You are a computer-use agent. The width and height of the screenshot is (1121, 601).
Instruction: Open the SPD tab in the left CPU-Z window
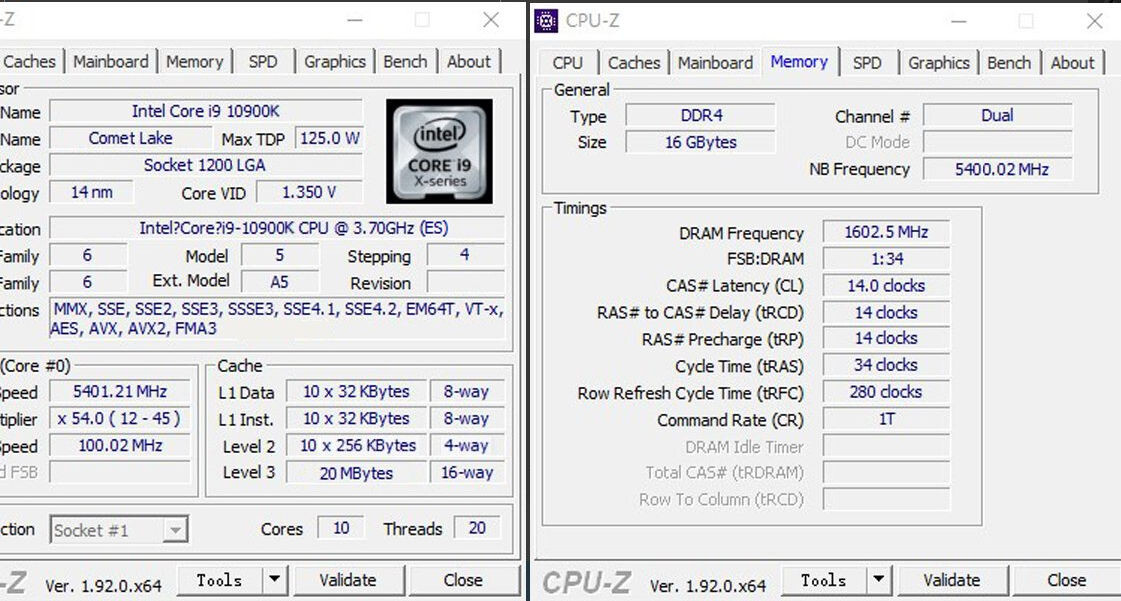click(262, 61)
